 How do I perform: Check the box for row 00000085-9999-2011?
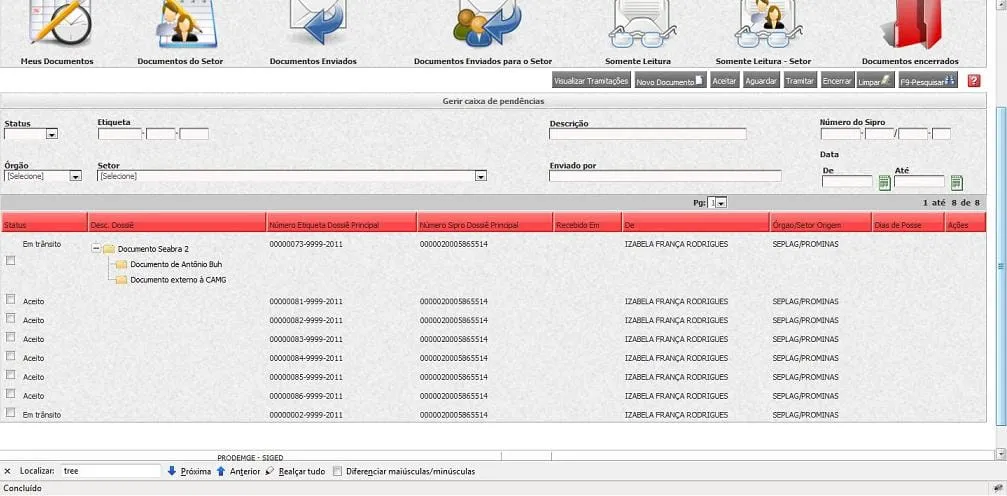(10, 374)
